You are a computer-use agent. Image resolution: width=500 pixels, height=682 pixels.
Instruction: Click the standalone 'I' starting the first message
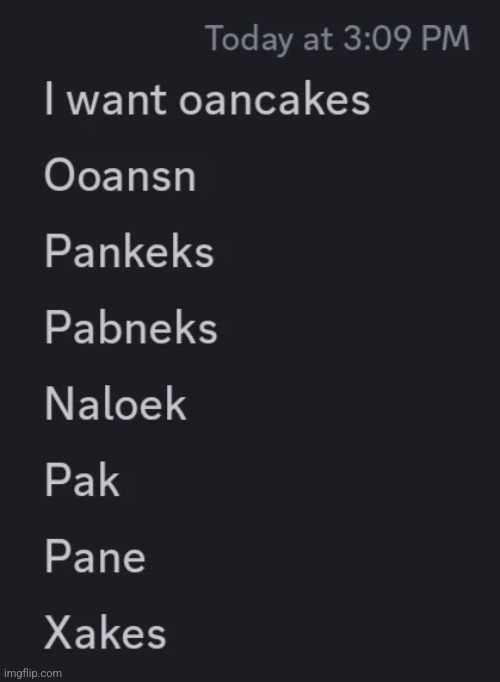pyautogui.click(x=49, y=100)
